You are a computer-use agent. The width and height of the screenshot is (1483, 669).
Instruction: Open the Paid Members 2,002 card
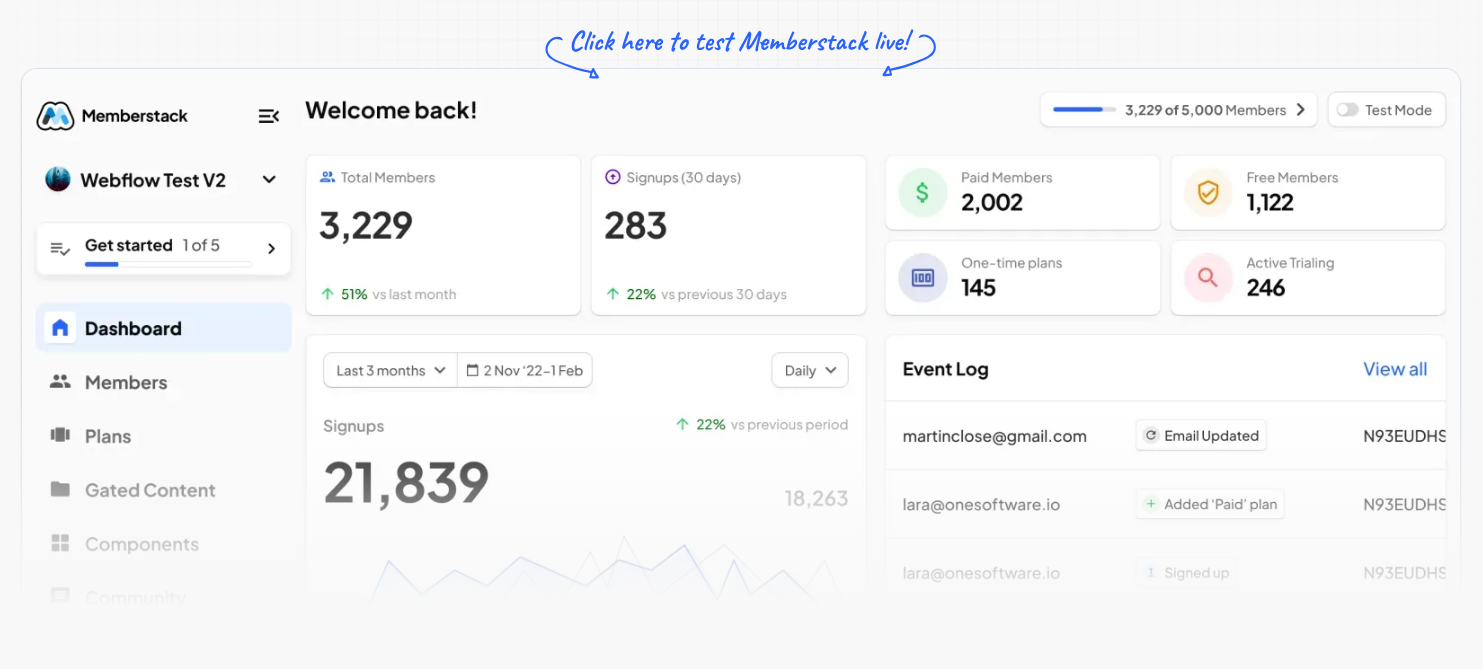coord(1023,192)
